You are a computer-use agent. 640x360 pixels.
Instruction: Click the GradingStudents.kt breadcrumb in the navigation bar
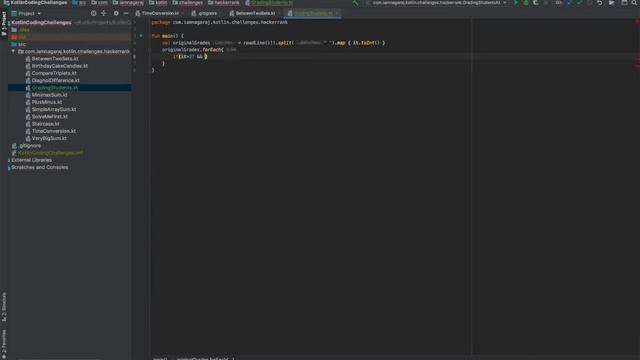tap(269, 3)
